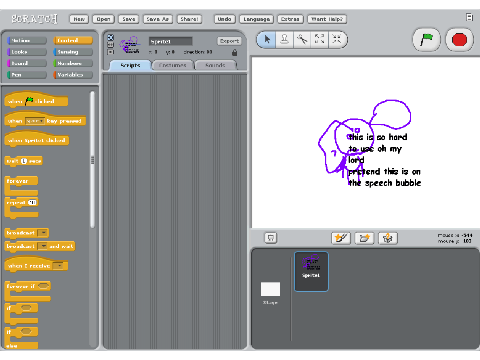Viewport: 480px width, 360px height.
Task: Click the Save As button
Action: tap(158, 19)
